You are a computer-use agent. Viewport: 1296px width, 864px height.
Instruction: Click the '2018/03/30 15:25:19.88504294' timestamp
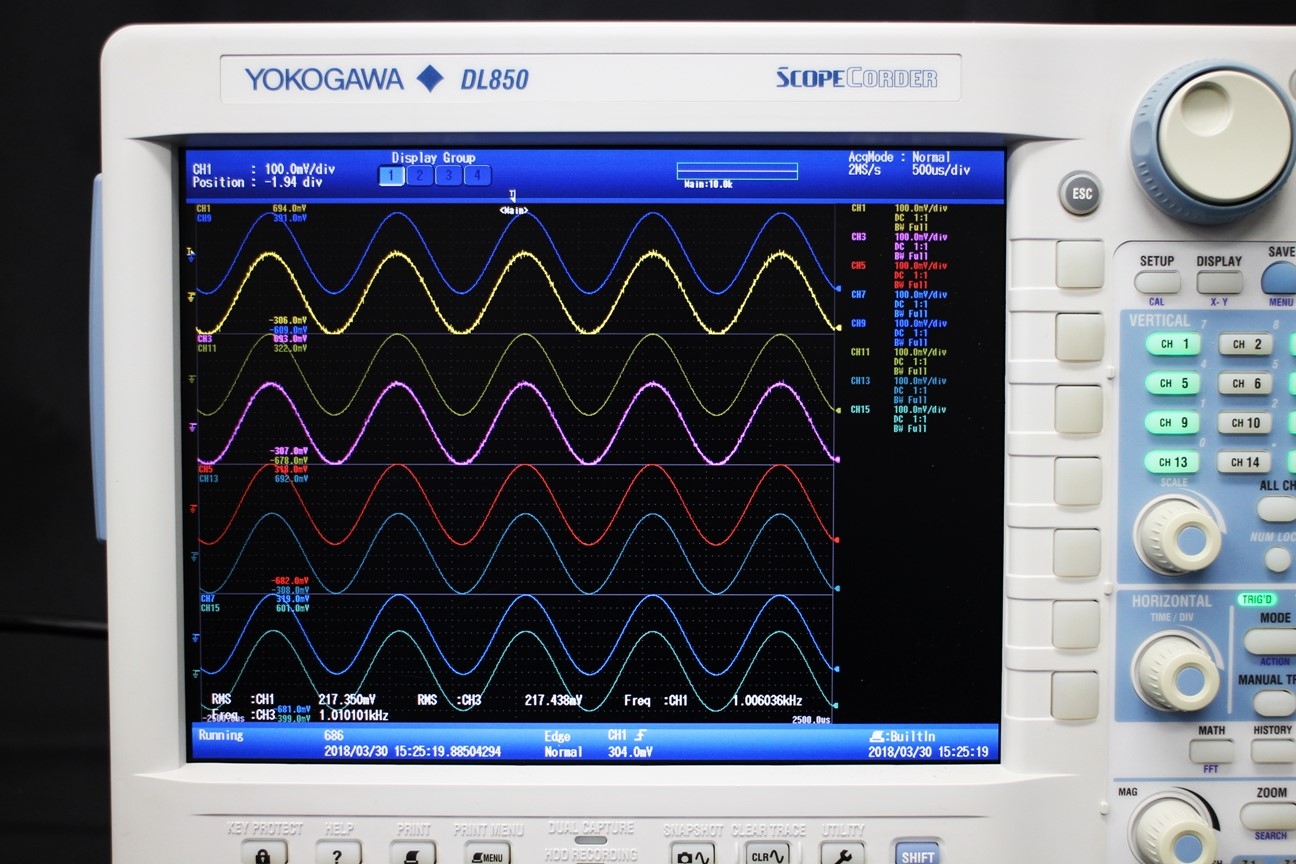point(412,752)
